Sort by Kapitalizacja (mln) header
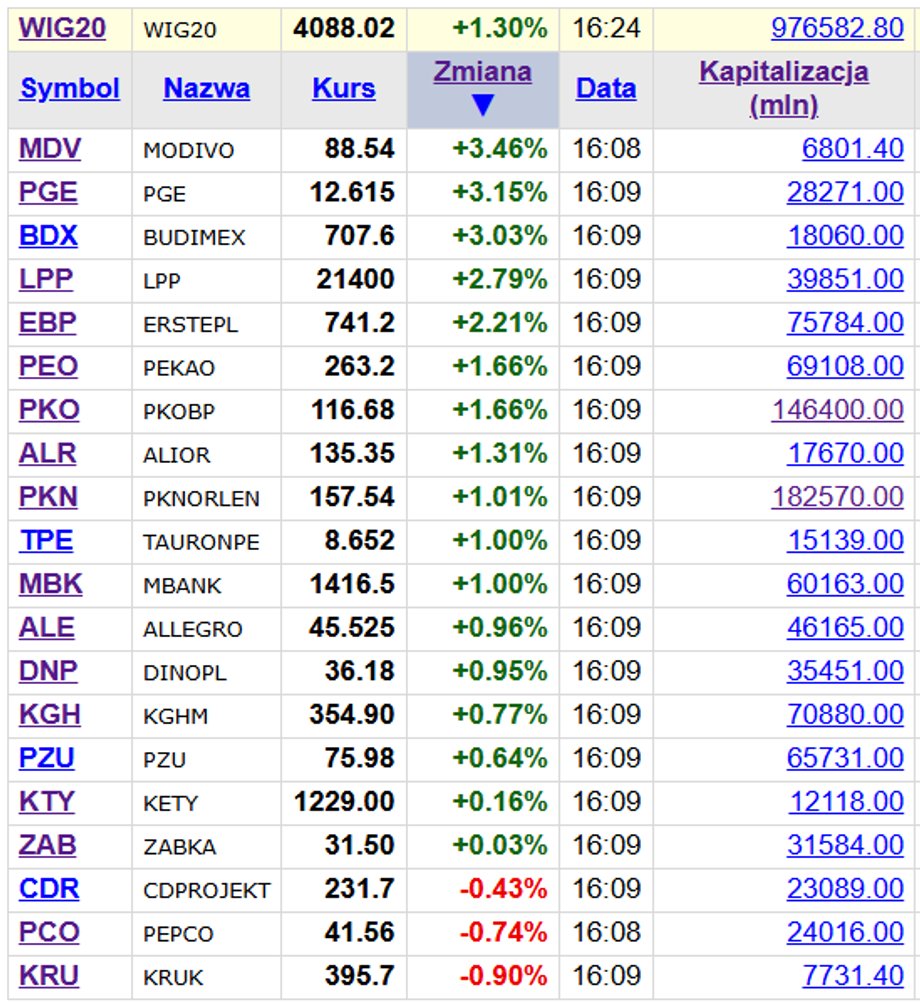The image size is (920, 1003). (784, 88)
